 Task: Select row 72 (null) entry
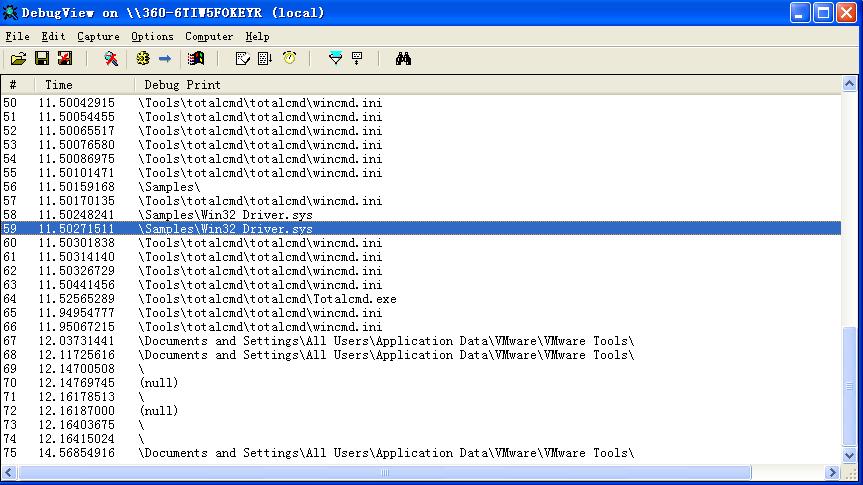[420, 411]
